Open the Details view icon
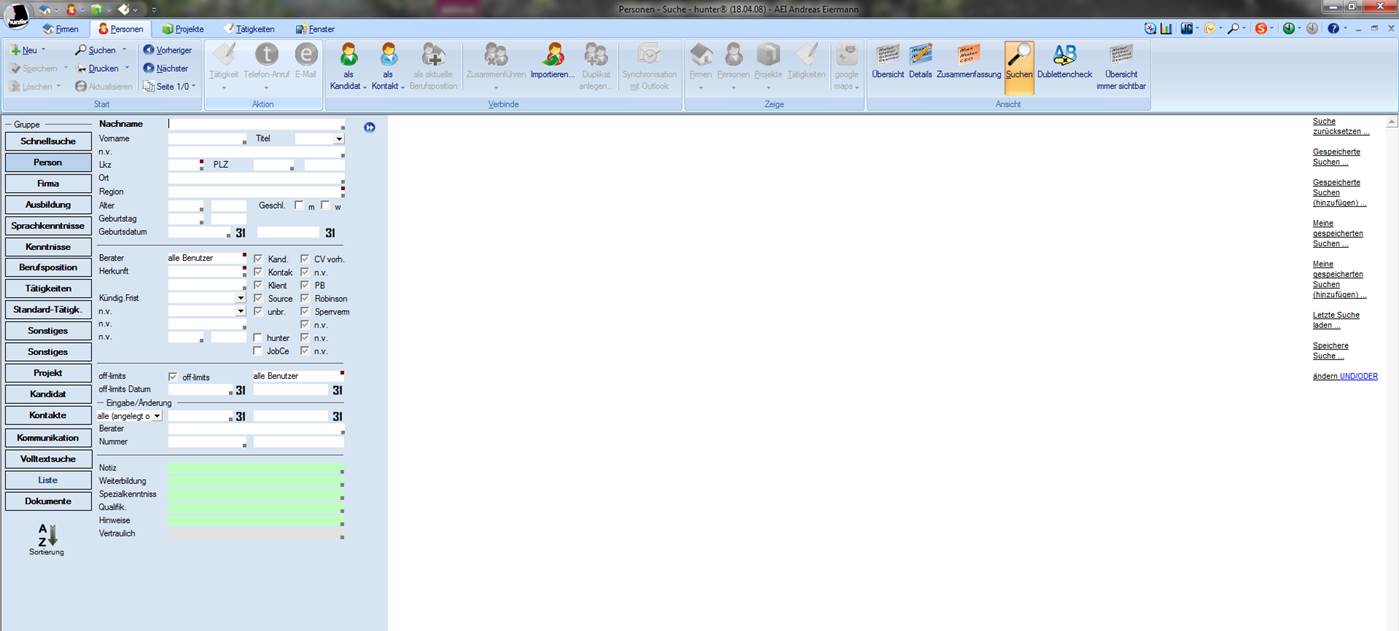The image size is (1399, 631). click(x=920, y=57)
